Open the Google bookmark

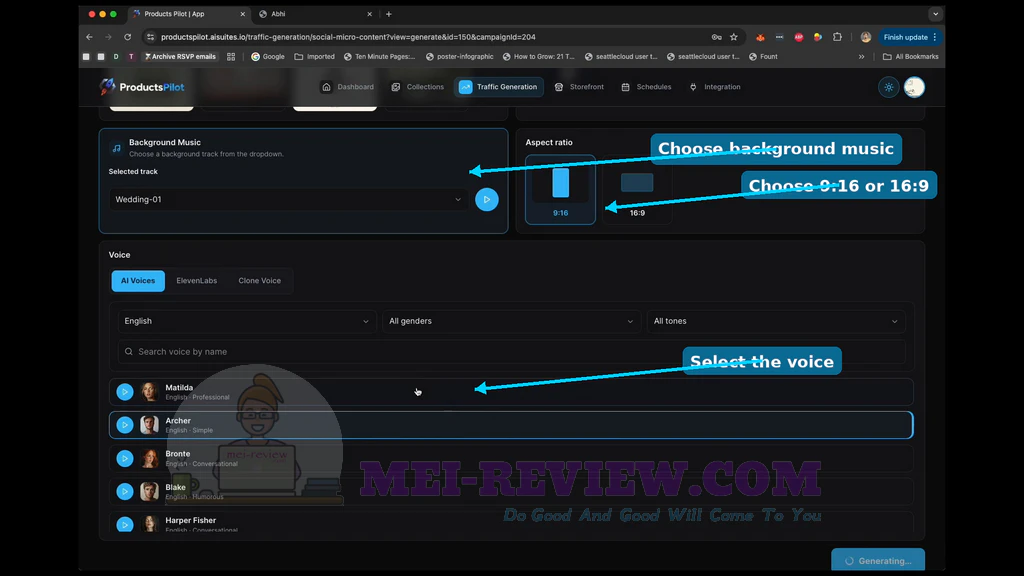[268, 57]
